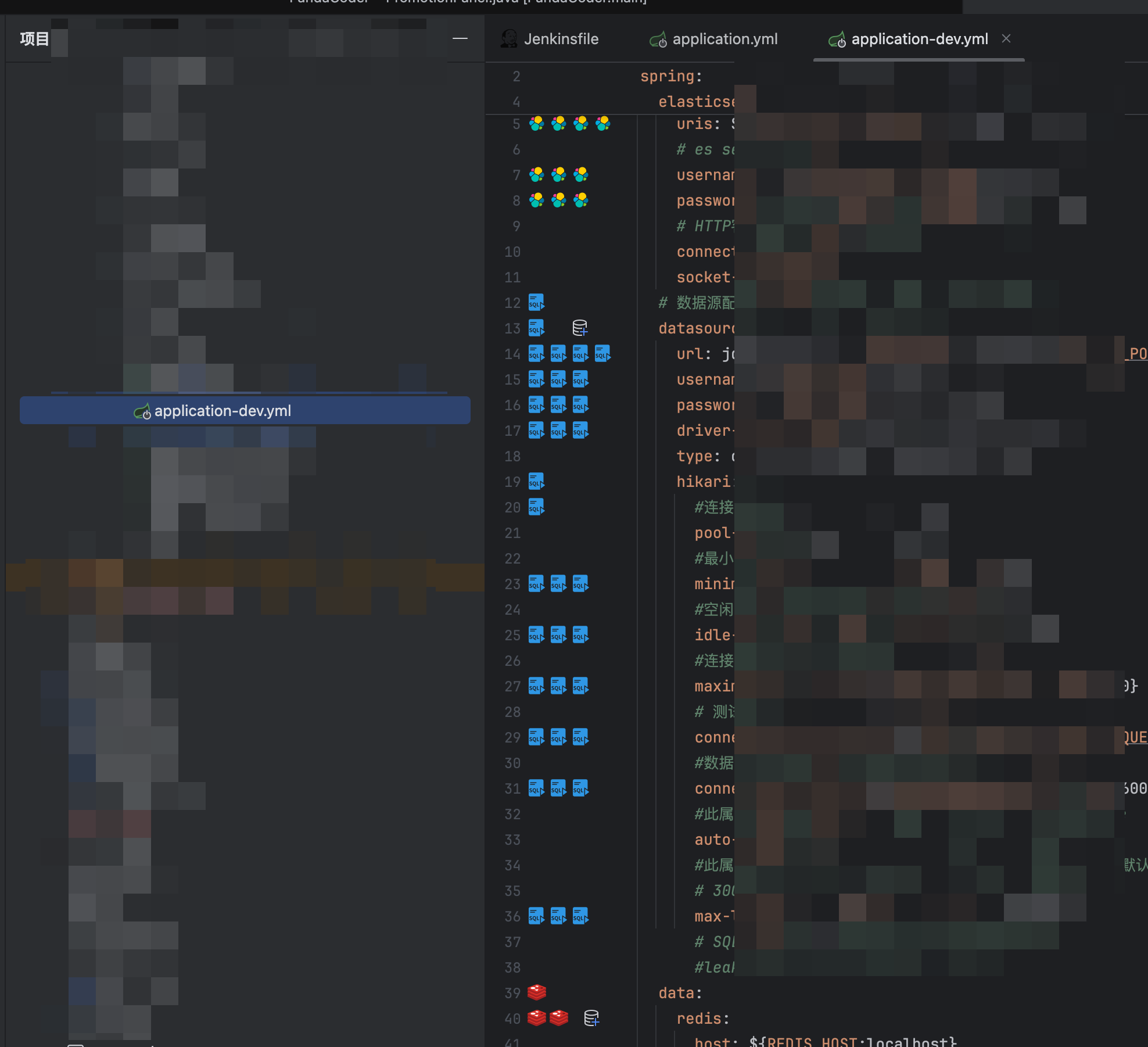Click the SQL gutter icon on line 20
This screenshot has width=1148, height=1047.
[536, 507]
